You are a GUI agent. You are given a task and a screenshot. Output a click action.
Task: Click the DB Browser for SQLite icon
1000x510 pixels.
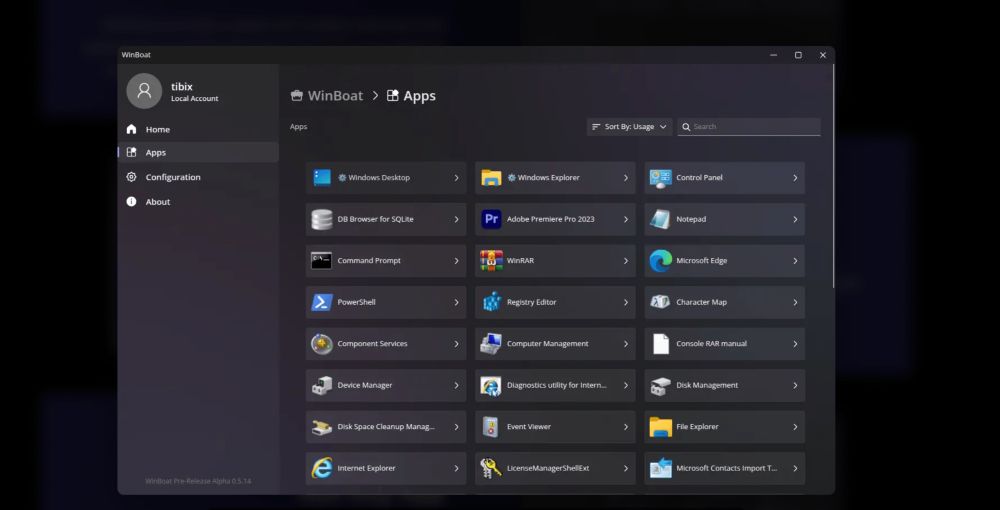[322, 219]
